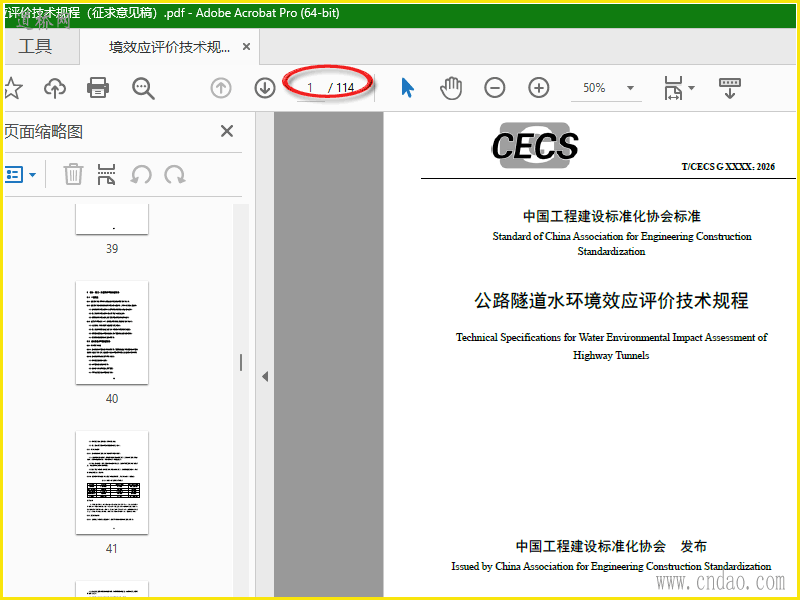Screen dimensions: 800x600
Task: Close the 境效应评价技术规 document tab
Action: tap(246, 47)
